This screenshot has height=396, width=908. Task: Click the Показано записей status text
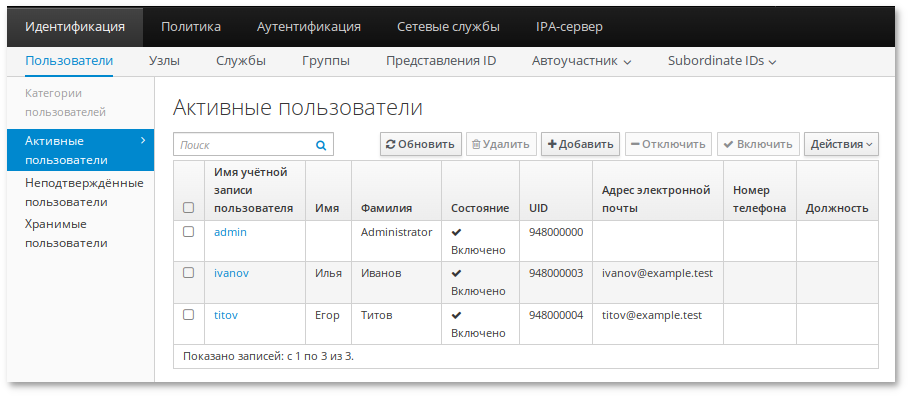coord(268,356)
